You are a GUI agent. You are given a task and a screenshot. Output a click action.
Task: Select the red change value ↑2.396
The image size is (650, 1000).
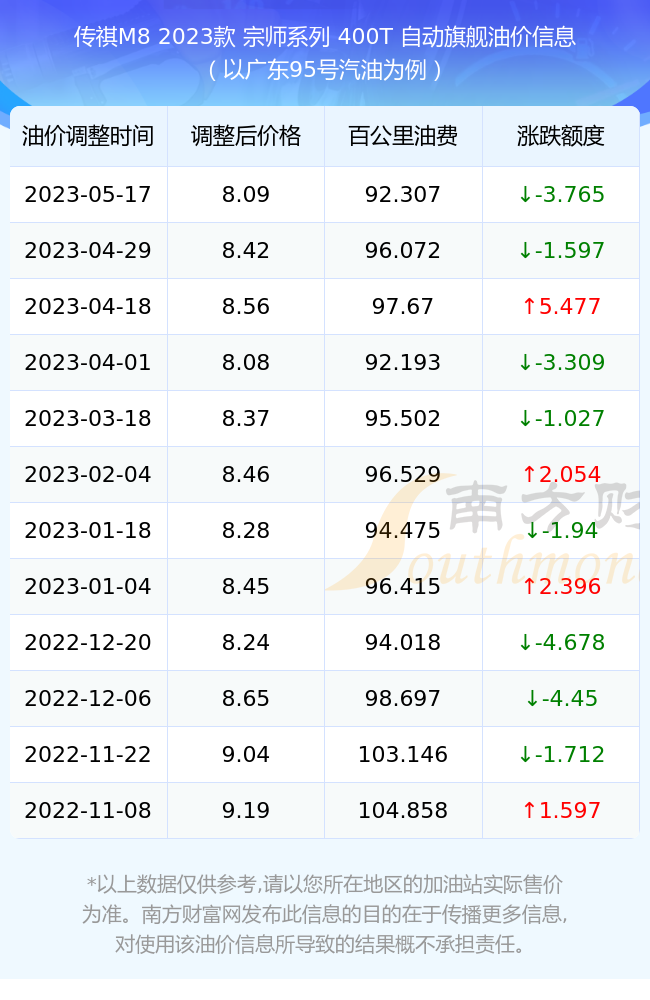561,586
